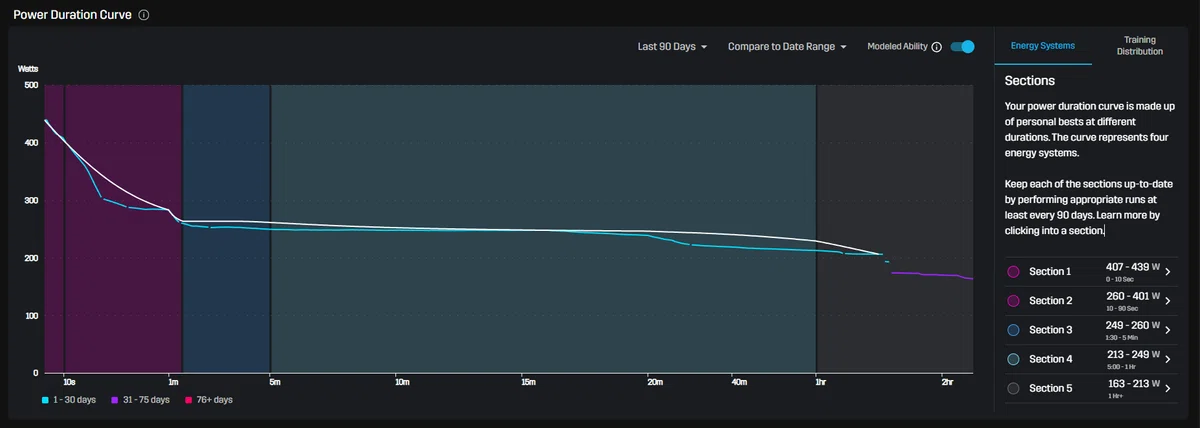The height and width of the screenshot is (428, 1200).
Task: Click the Section 4 teal circle icon
Action: pos(1013,359)
